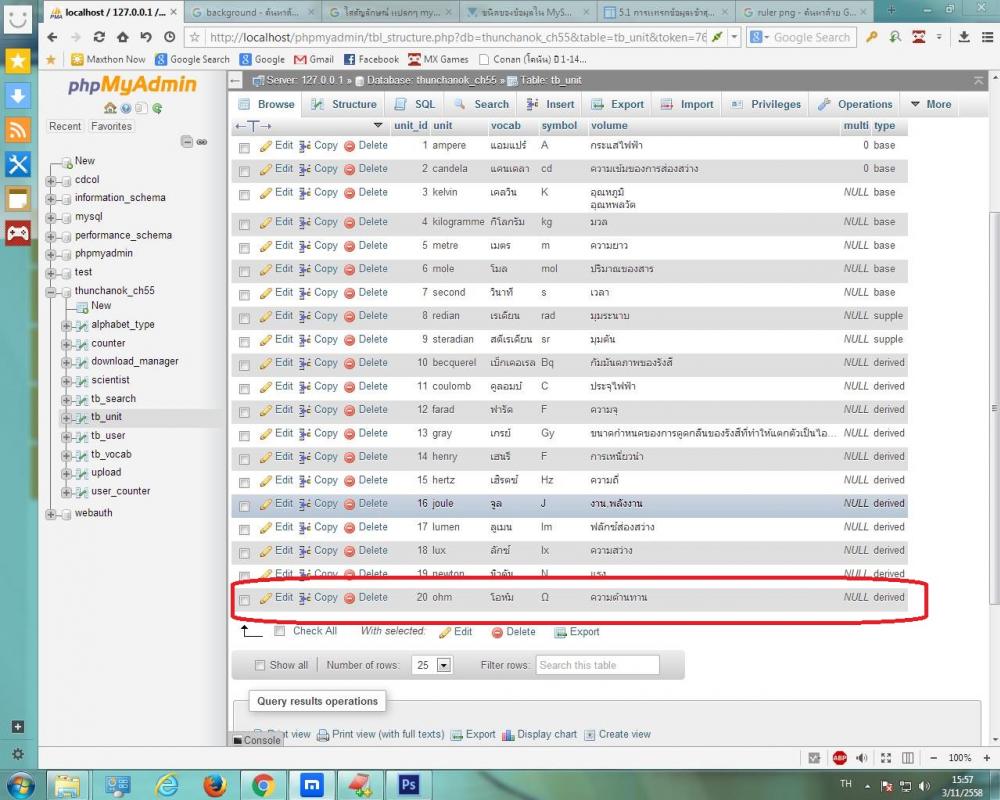Screen dimensions: 1000x800
Task: Open the Search tab
Action: (482, 104)
